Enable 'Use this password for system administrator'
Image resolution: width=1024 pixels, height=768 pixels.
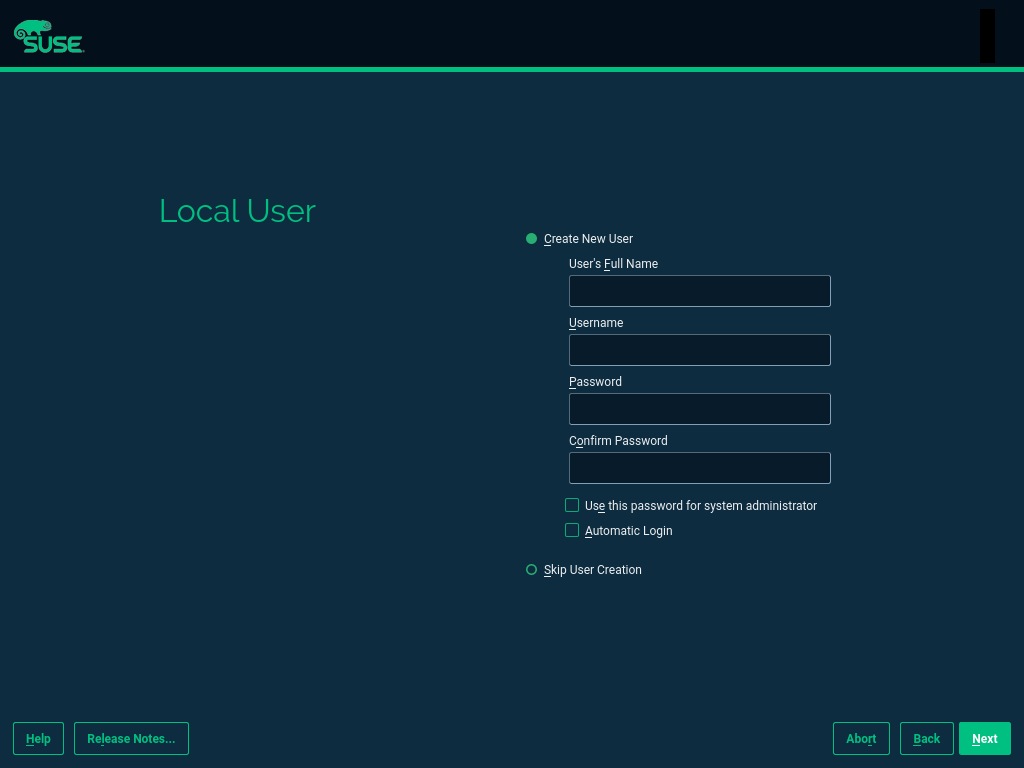[x=572, y=506]
